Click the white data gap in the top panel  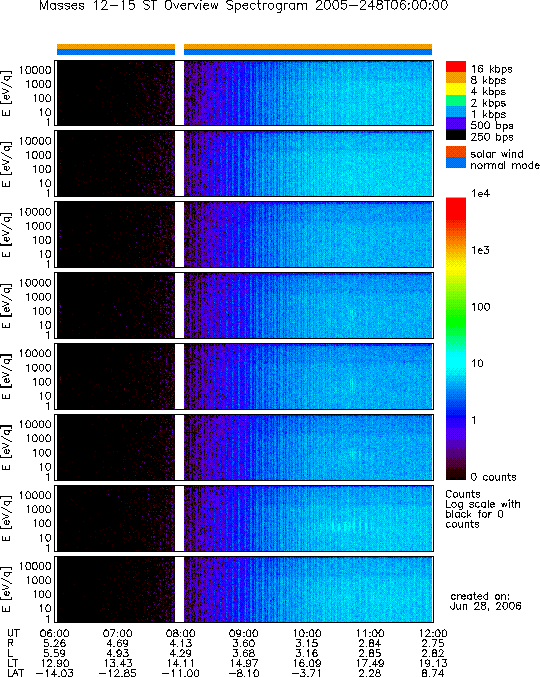tap(179, 93)
